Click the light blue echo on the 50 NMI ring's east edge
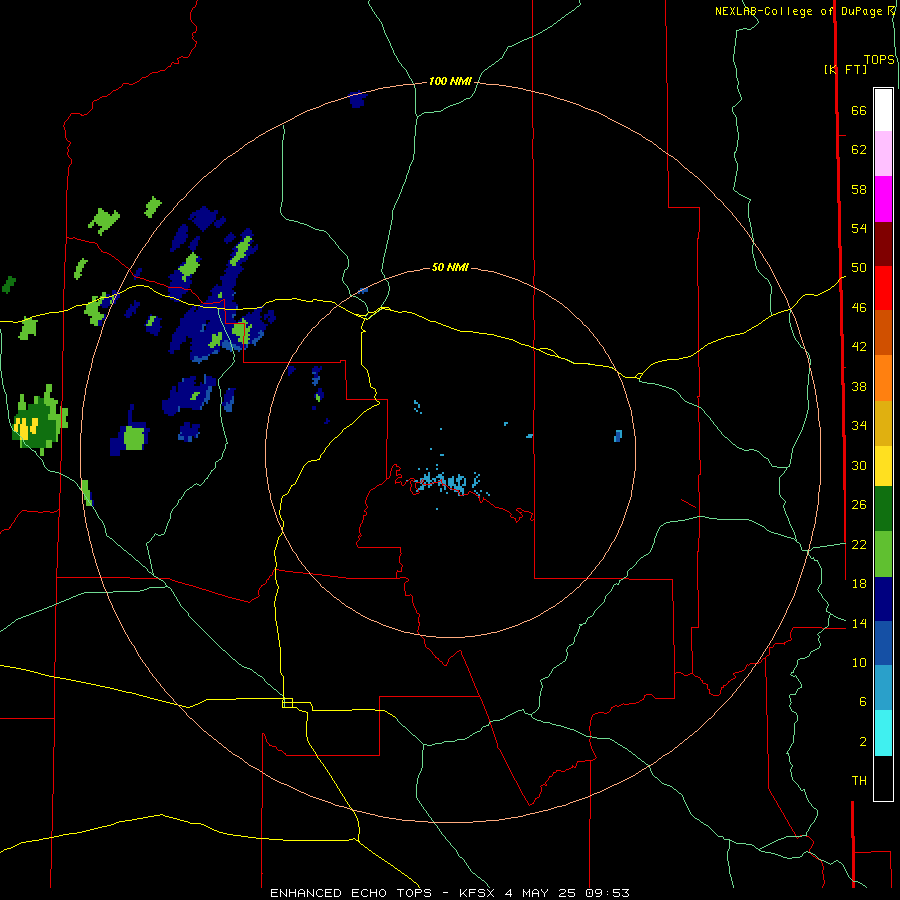This screenshot has width=900, height=900. pyautogui.click(x=618, y=436)
